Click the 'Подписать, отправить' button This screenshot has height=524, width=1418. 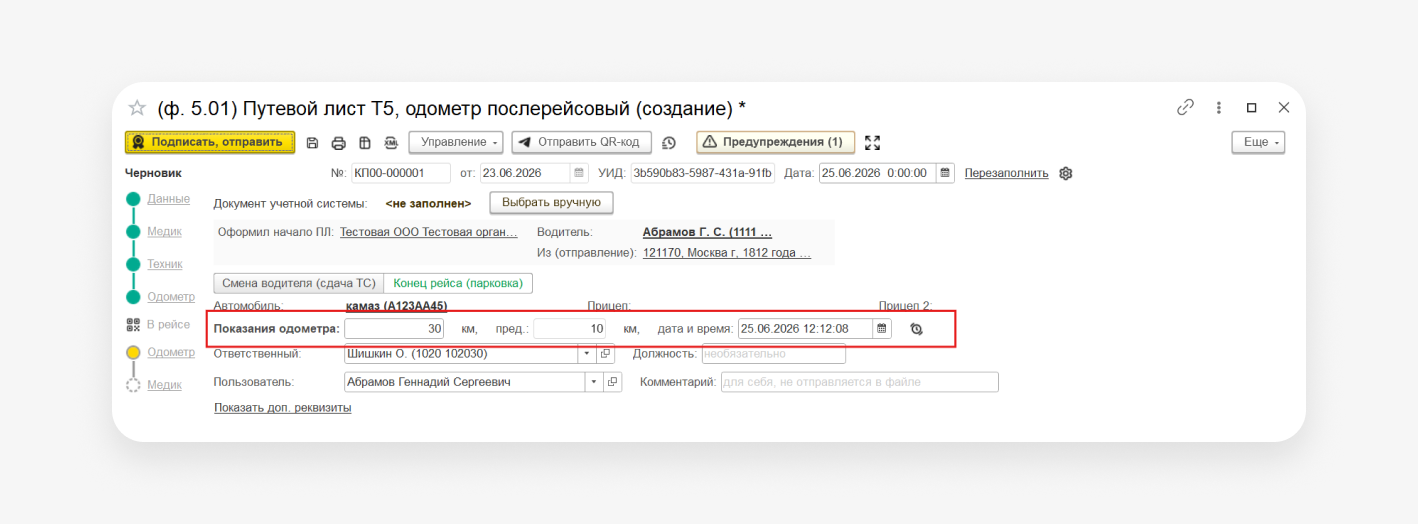210,143
